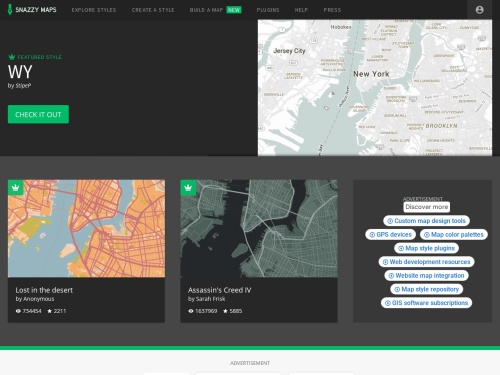Click the Snazzy Maps logo
The width and height of the screenshot is (500, 375).
coord(32,10)
